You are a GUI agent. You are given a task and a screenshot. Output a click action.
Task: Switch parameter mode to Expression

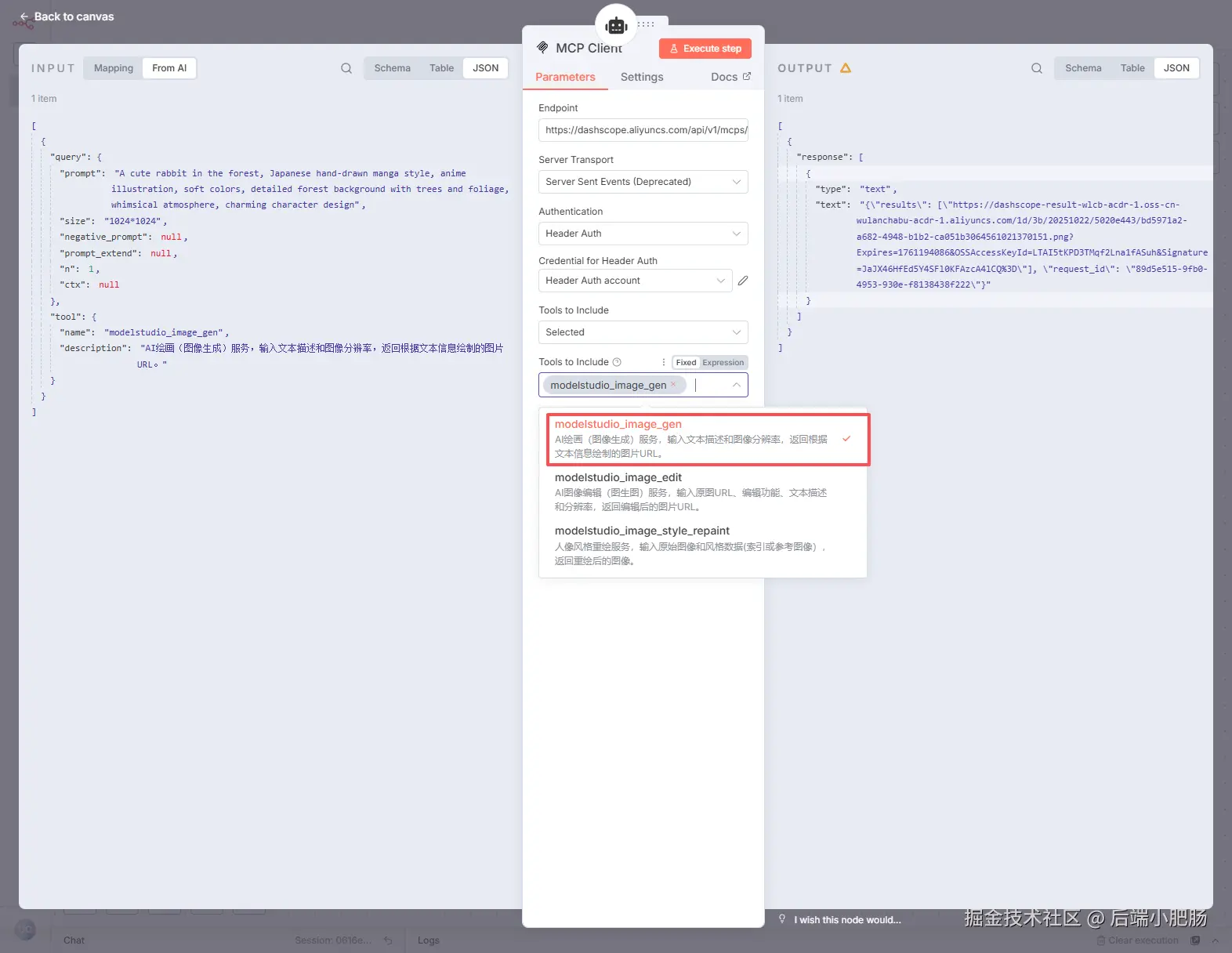(x=723, y=362)
